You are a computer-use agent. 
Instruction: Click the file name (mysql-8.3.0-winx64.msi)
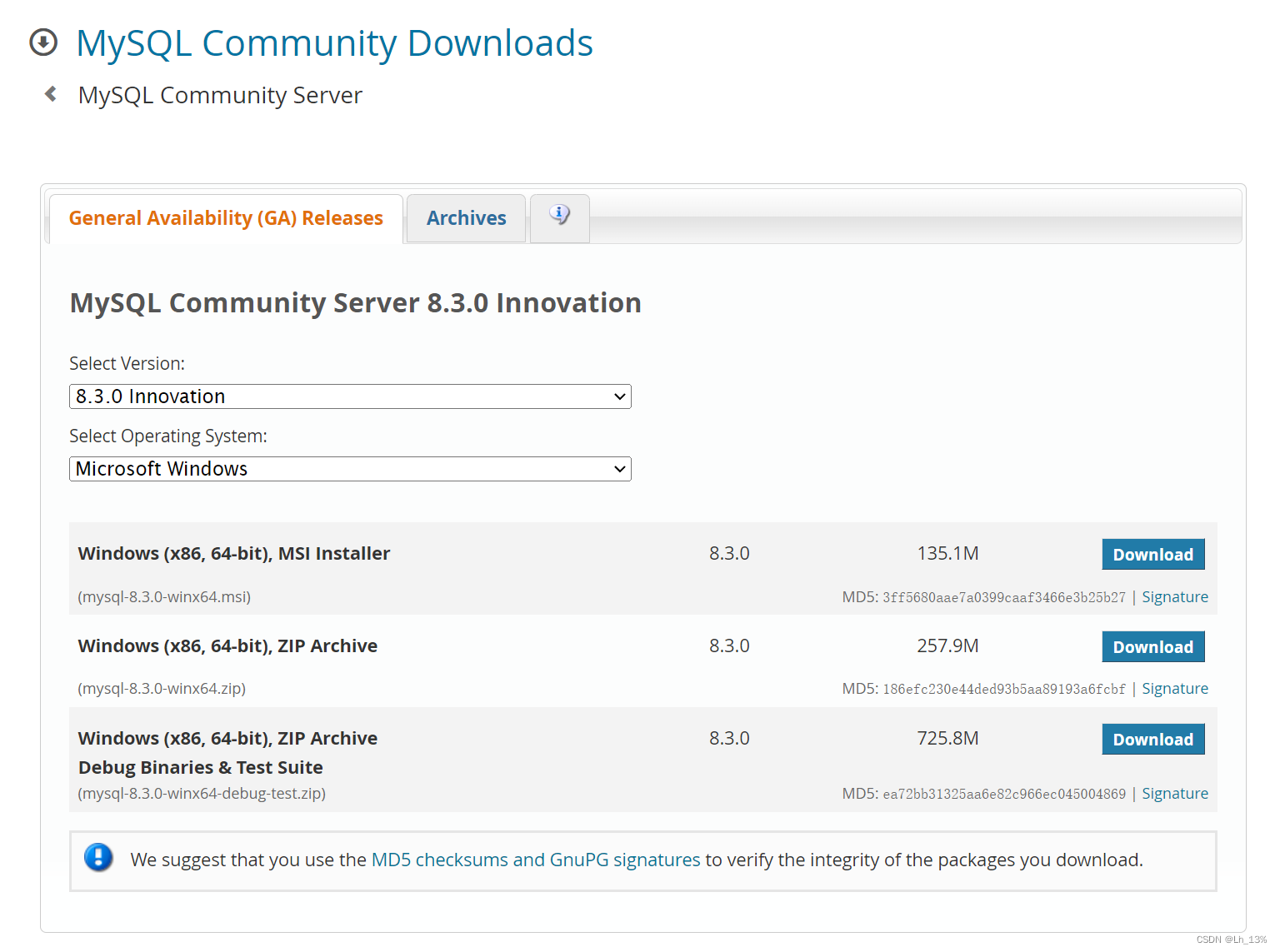[164, 596]
